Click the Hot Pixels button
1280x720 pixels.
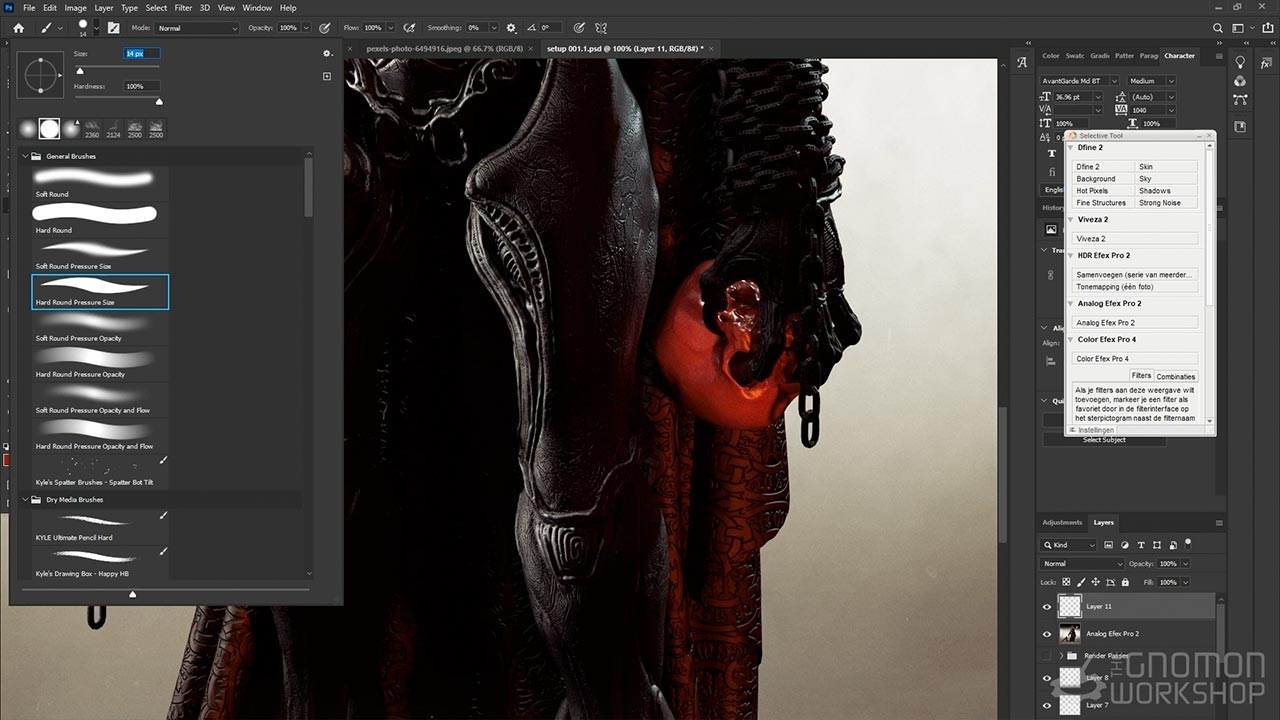click(1103, 191)
